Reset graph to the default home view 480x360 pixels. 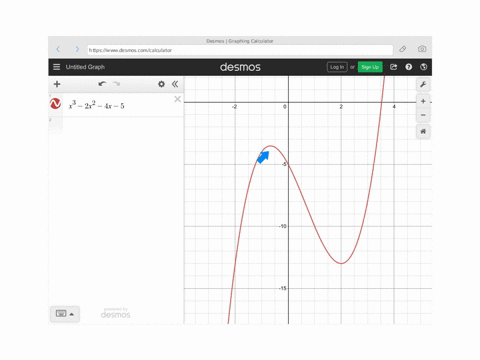coord(423,131)
